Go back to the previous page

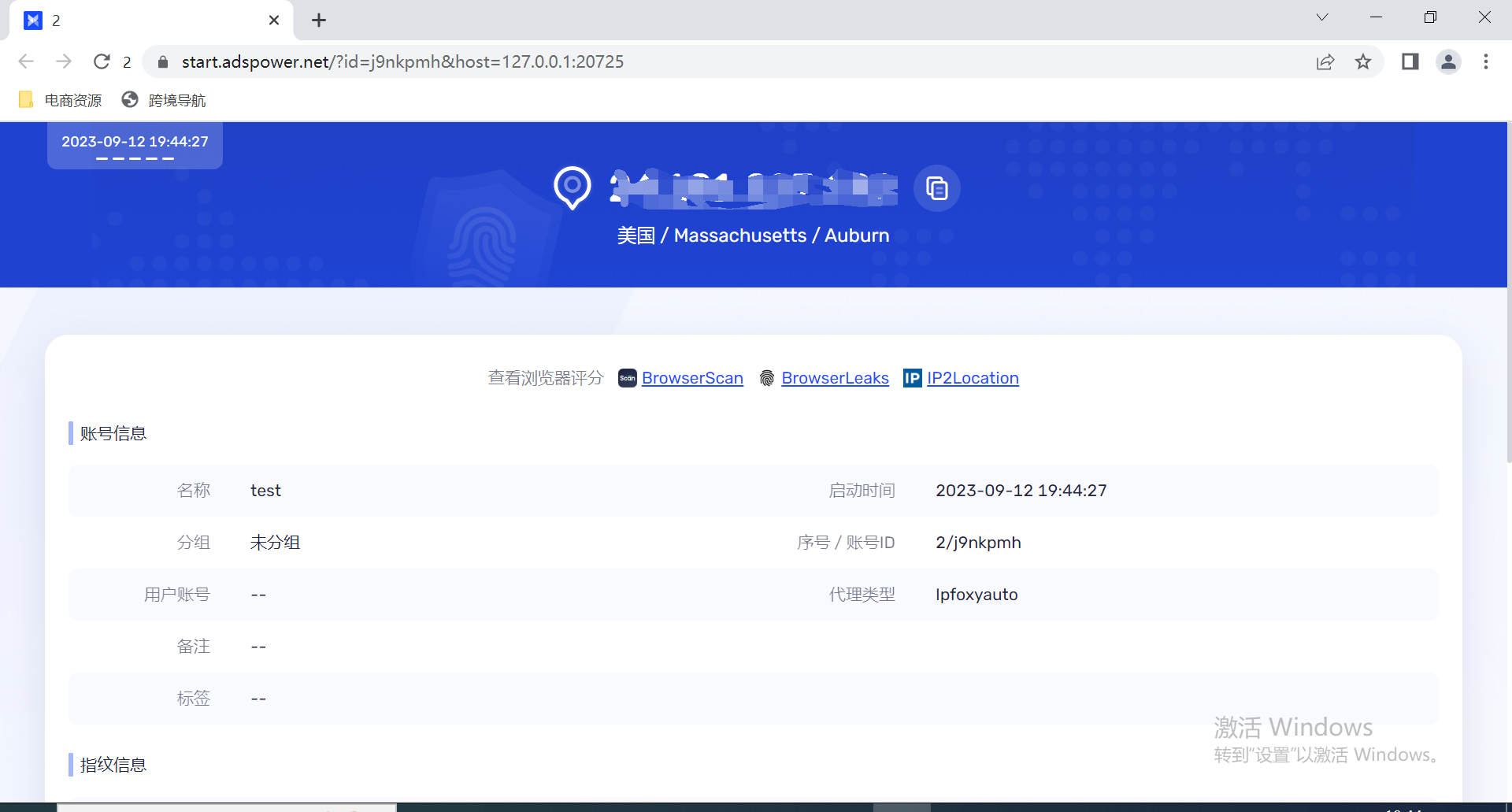(26, 61)
